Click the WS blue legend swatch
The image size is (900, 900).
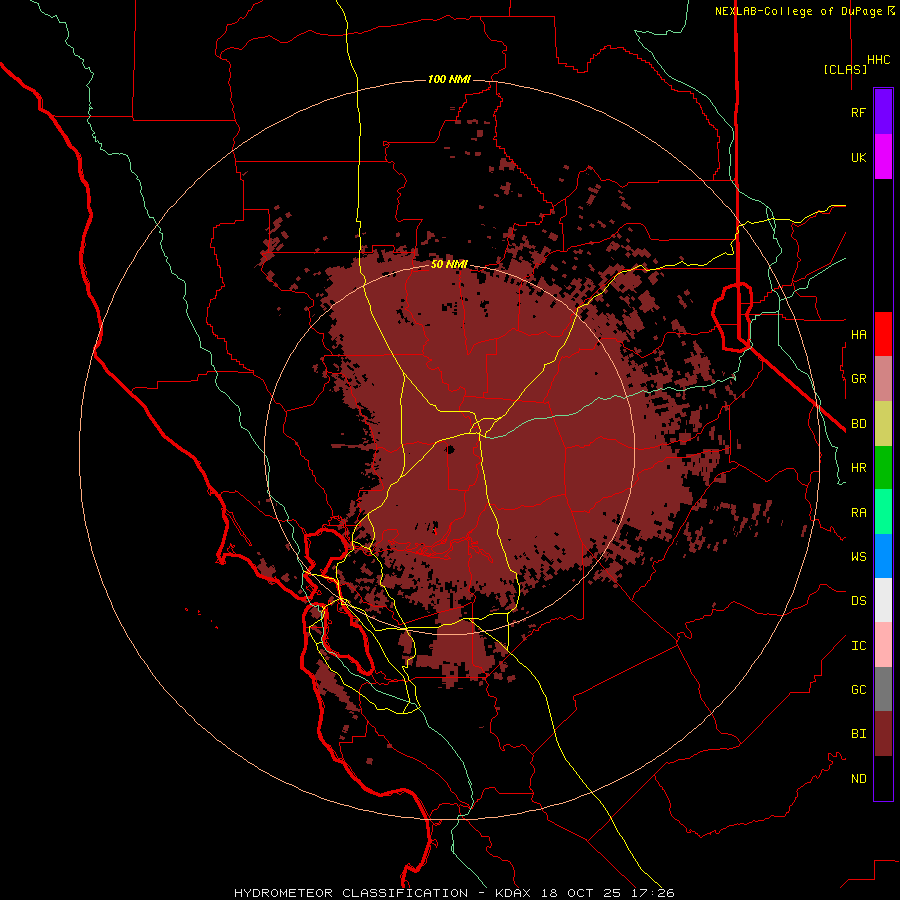click(x=883, y=556)
